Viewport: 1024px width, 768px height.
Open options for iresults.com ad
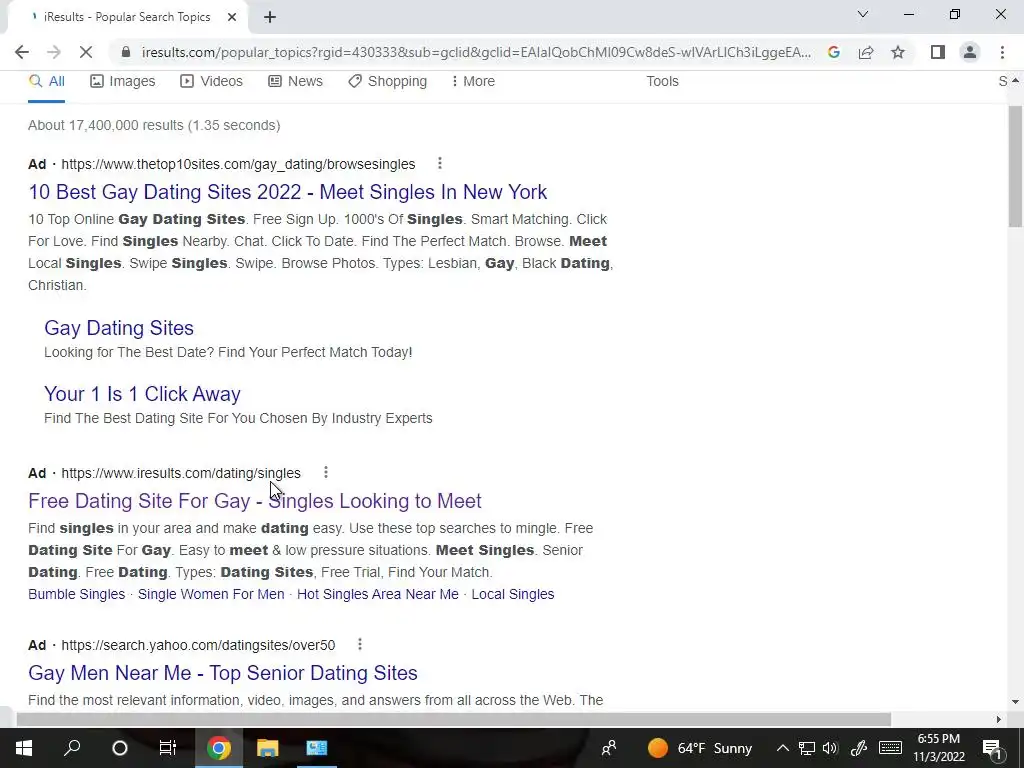[326, 472]
